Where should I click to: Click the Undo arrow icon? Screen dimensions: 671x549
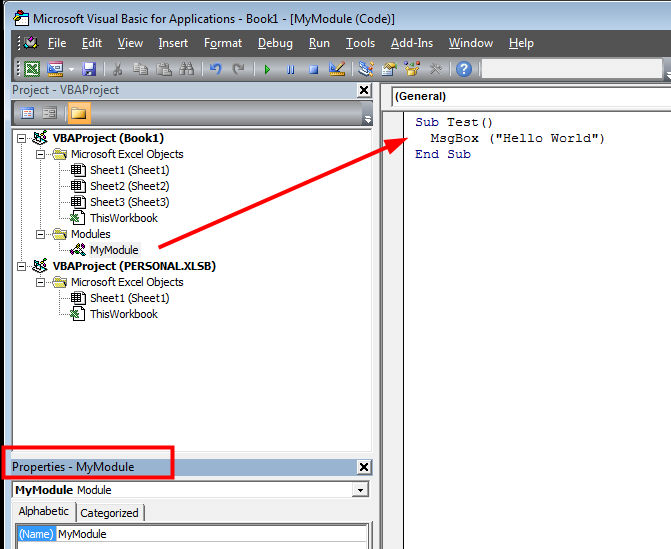(215, 69)
